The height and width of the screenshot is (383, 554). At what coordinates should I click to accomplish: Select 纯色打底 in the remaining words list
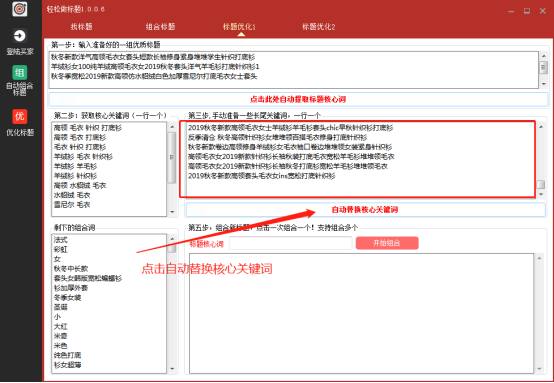(x=67, y=355)
